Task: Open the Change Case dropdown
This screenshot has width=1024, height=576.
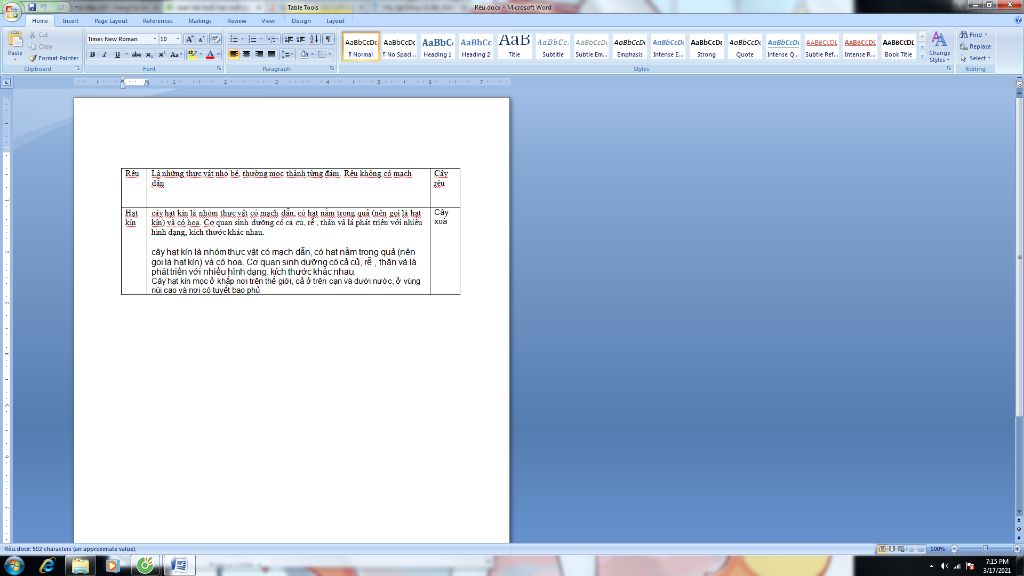Action: click(x=175, y=55)
